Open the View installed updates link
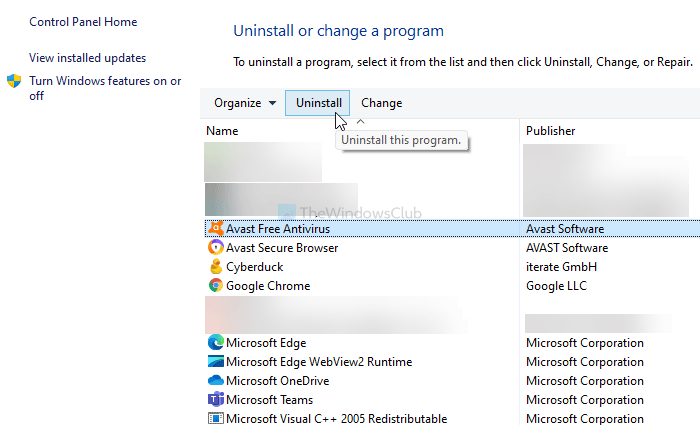 click(x=87, y=58)
